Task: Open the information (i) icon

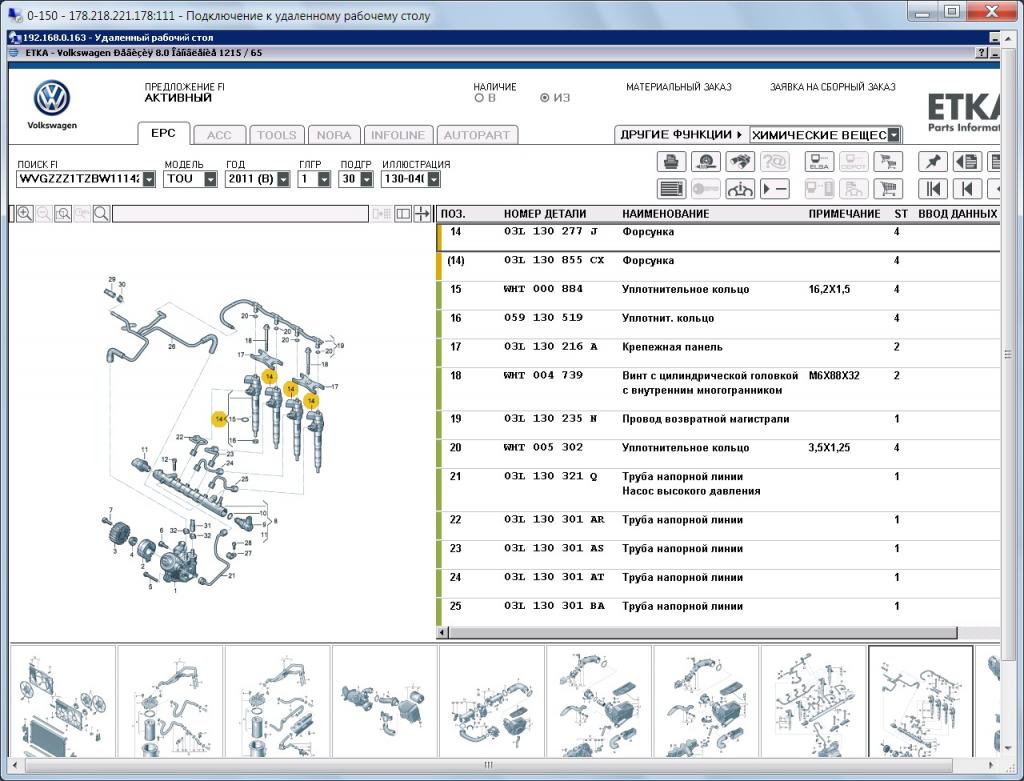Action: coord(740,189)
